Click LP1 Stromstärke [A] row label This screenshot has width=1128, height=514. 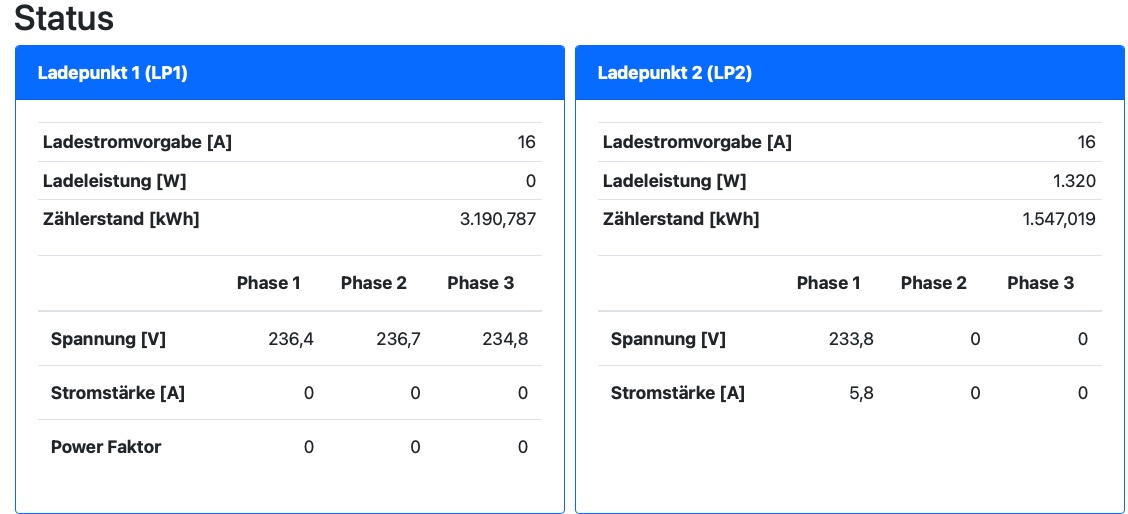point(118,393)
